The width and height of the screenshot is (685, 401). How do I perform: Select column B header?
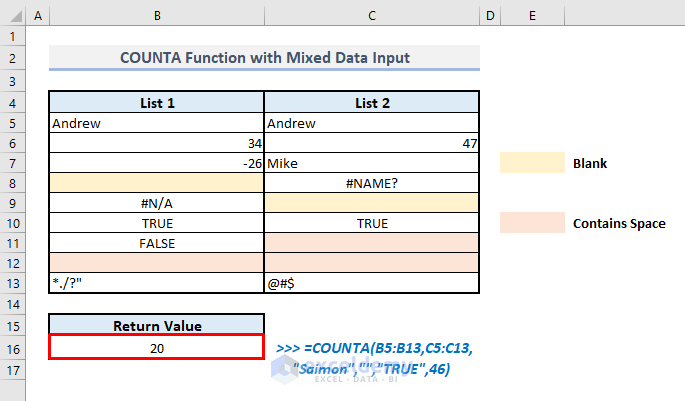click(156, 17)
